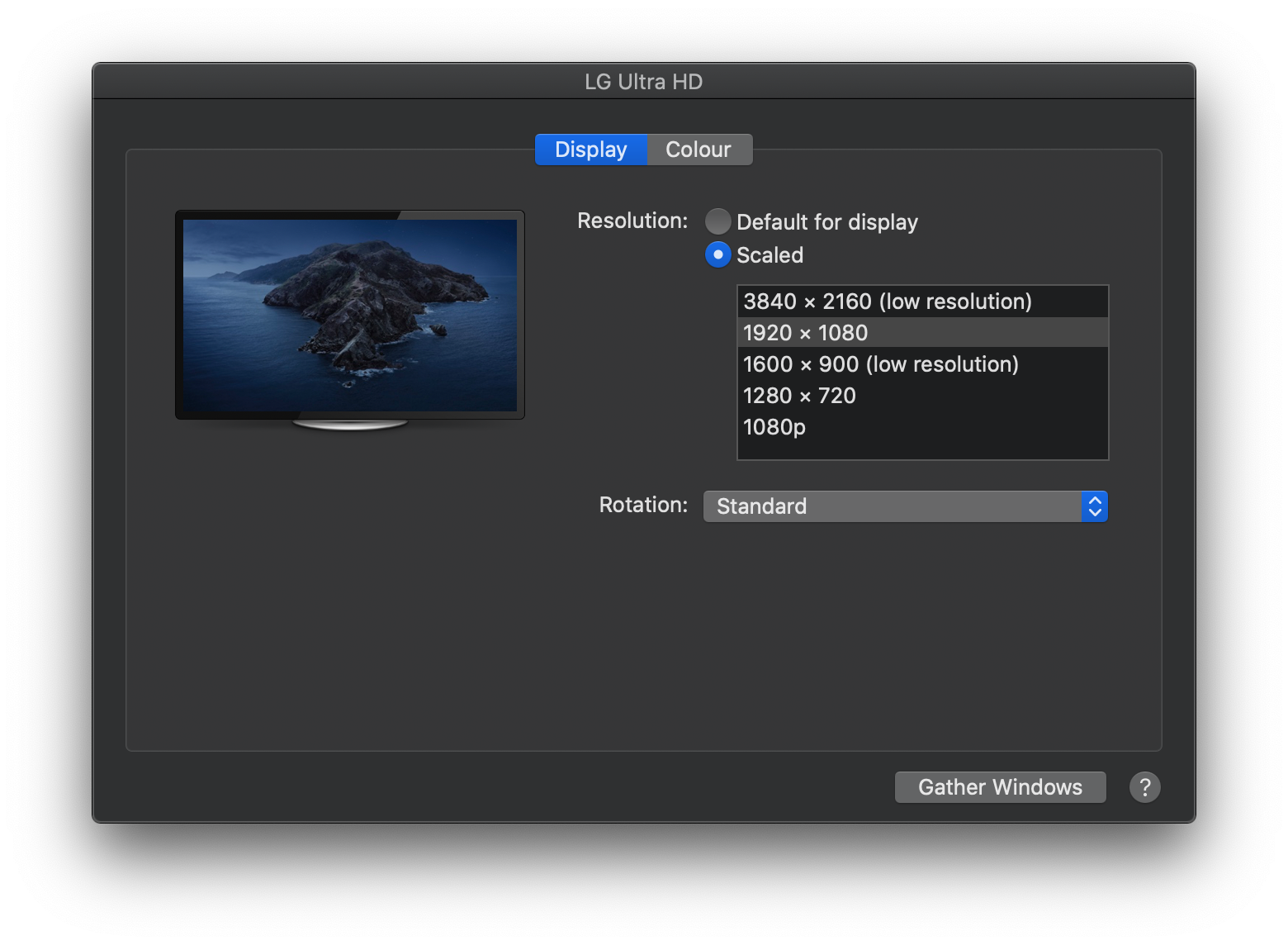Select the Scaled resolution radio button

[x=717, y=254]
